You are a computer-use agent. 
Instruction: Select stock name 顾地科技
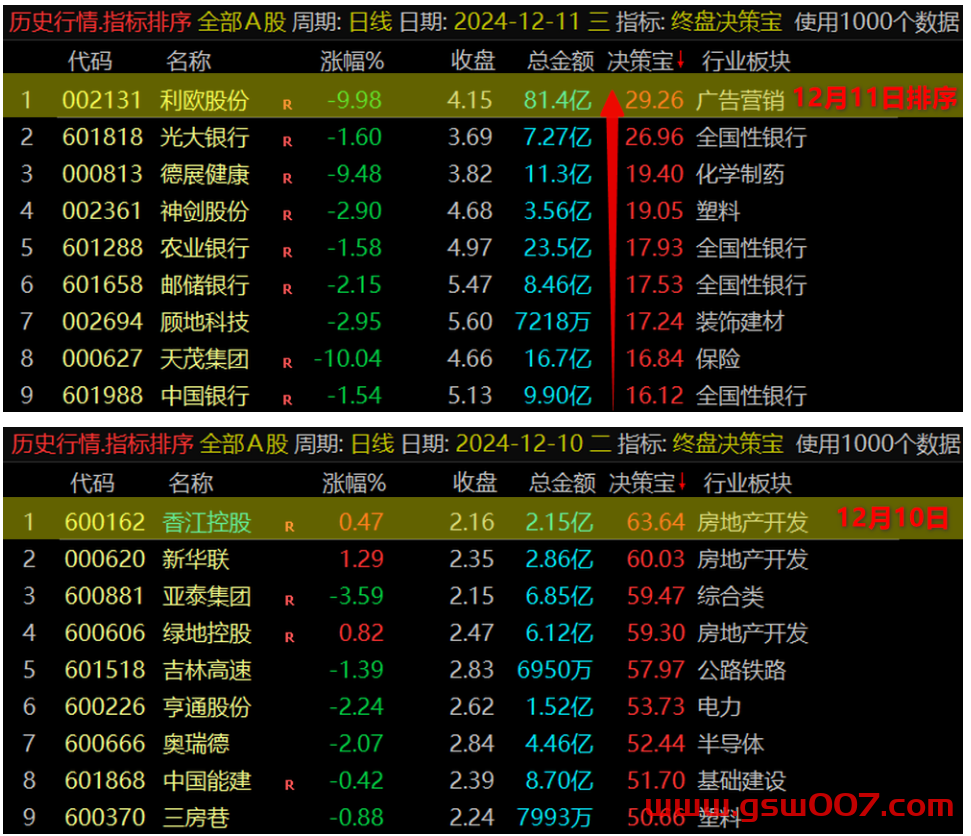pos(204,322)
